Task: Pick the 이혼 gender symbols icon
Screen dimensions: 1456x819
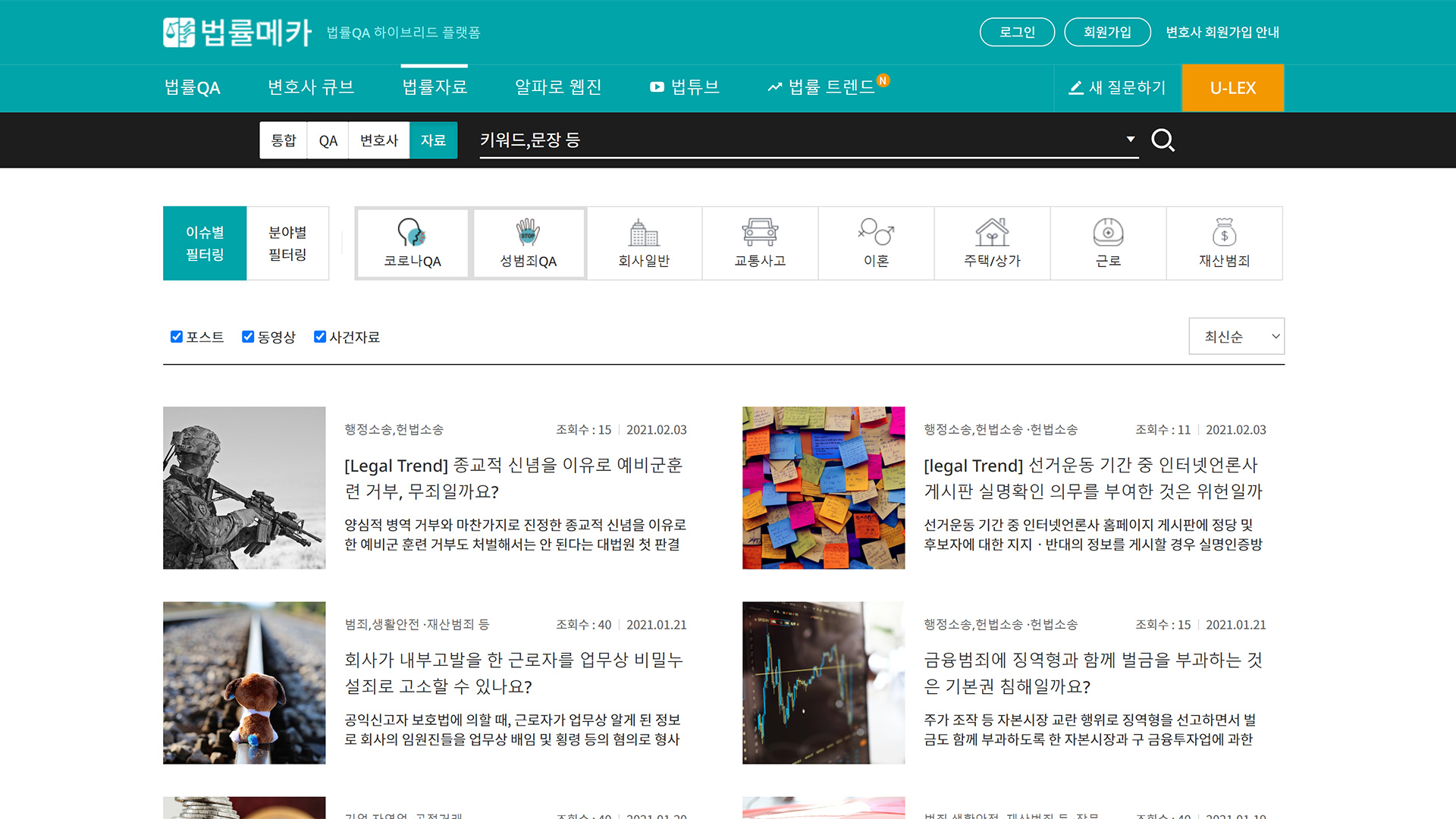Action: 876,233
